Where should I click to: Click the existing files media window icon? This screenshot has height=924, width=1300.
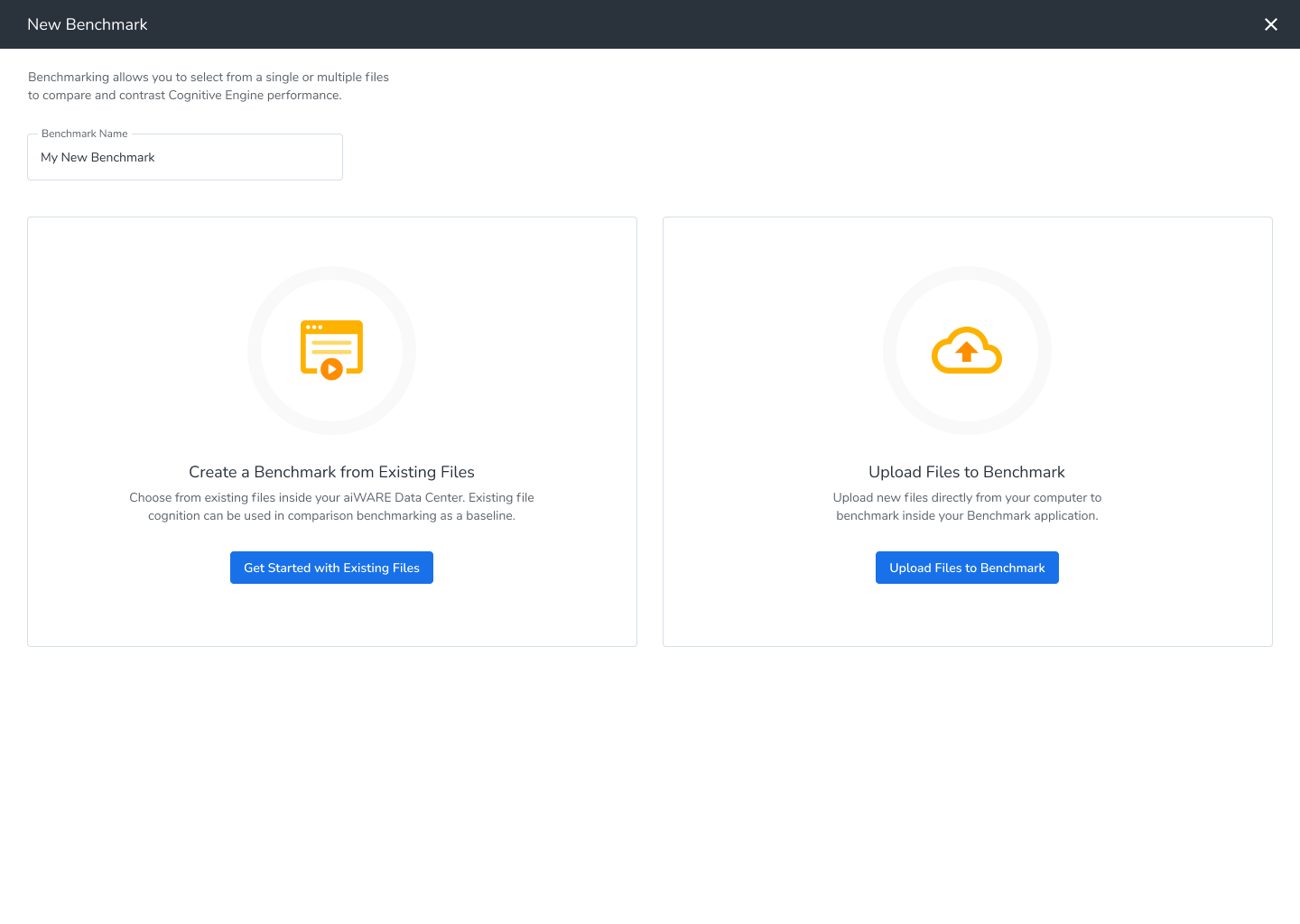331,350
